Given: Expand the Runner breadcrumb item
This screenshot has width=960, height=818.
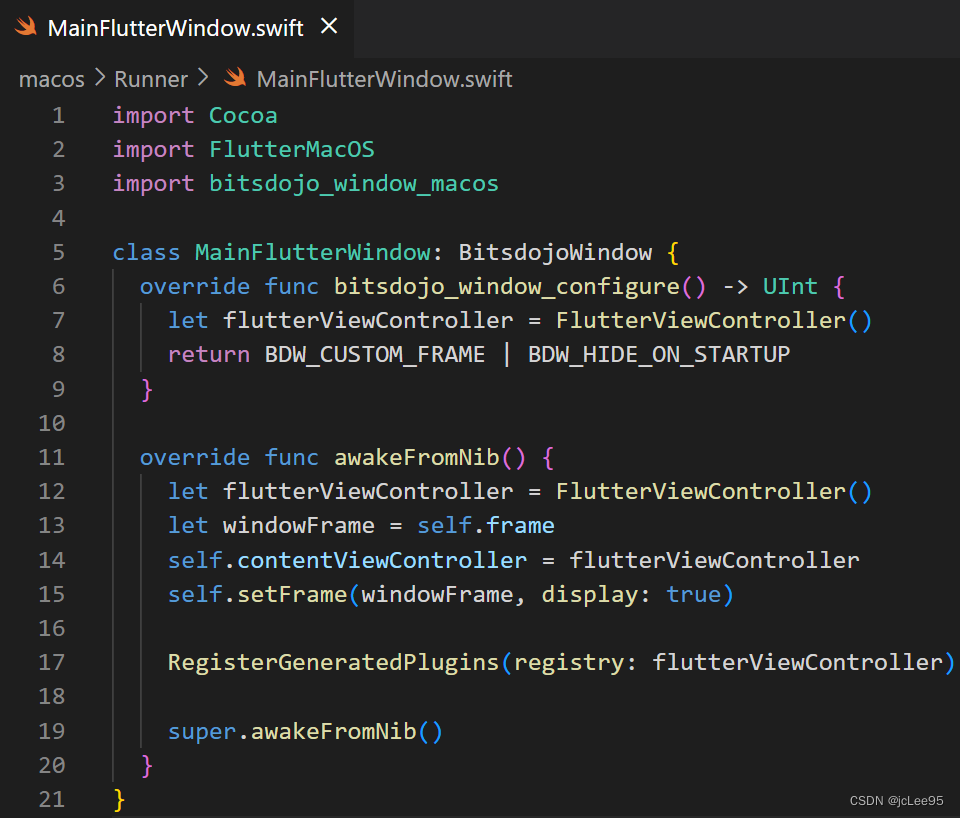Looking at the screenshot, I should (150, 78).
